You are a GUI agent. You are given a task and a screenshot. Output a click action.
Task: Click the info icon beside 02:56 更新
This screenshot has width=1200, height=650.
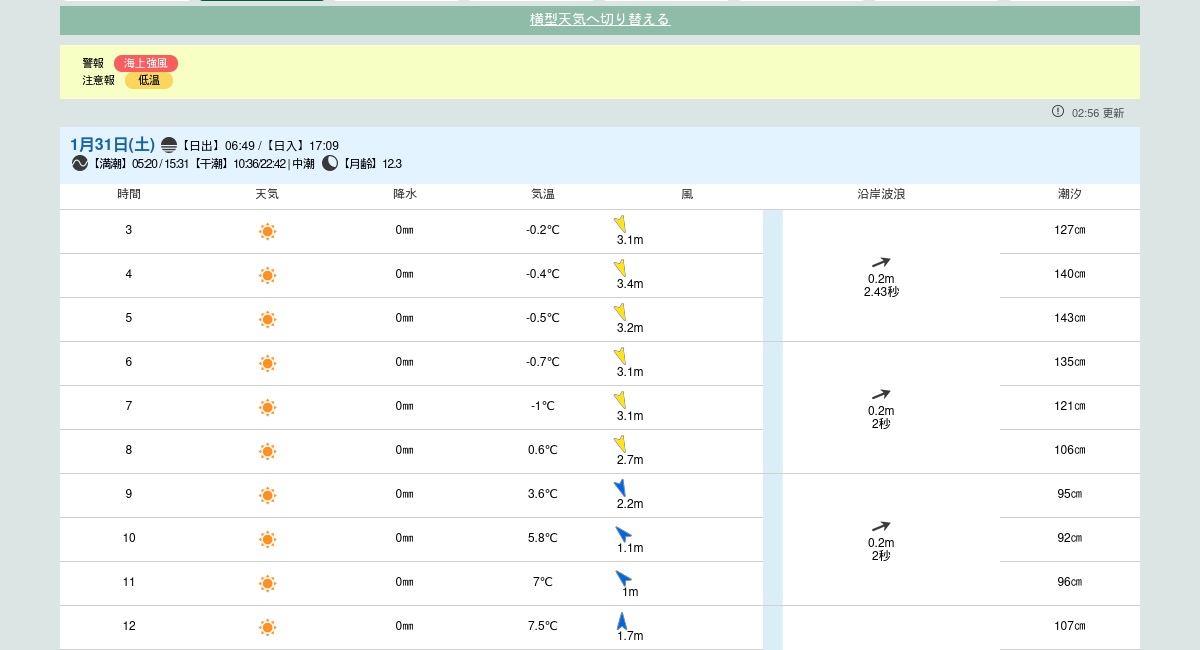(x=1058, y=112)
